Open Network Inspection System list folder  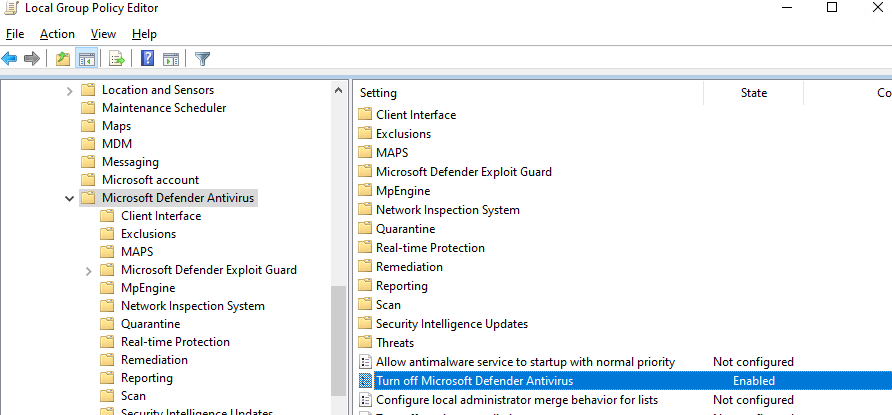pyautogui.click(x=448, y=210)
